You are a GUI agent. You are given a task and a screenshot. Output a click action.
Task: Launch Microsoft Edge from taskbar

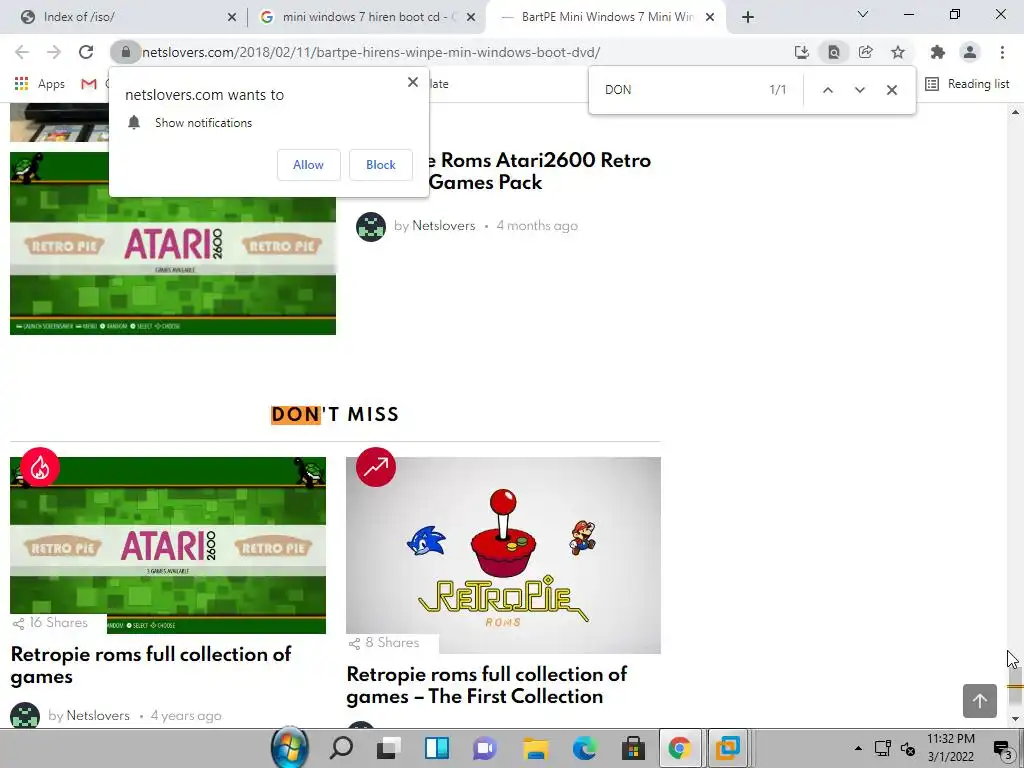pos(584,748)
